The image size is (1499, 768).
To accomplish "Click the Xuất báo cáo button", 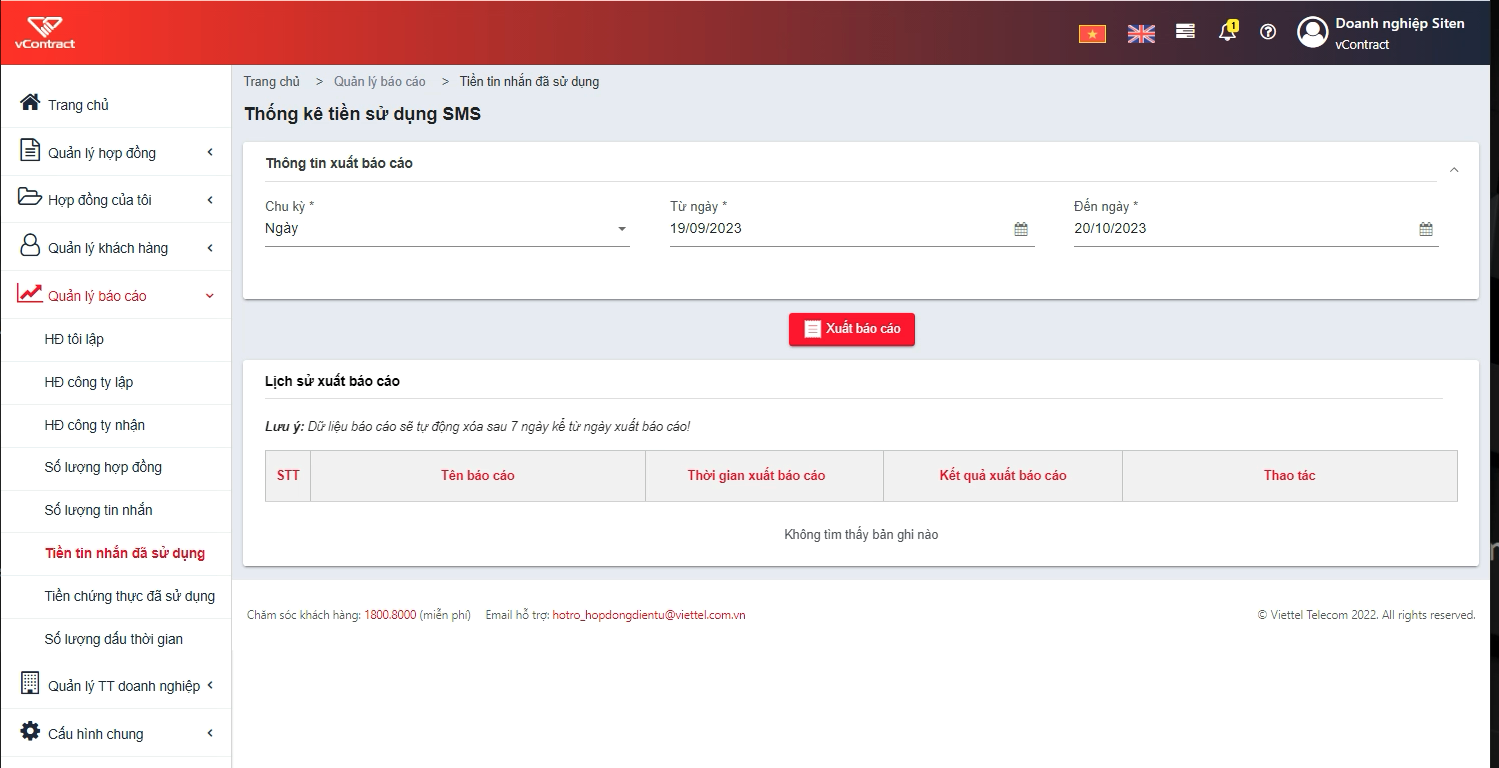I will [x=852, y=329].
